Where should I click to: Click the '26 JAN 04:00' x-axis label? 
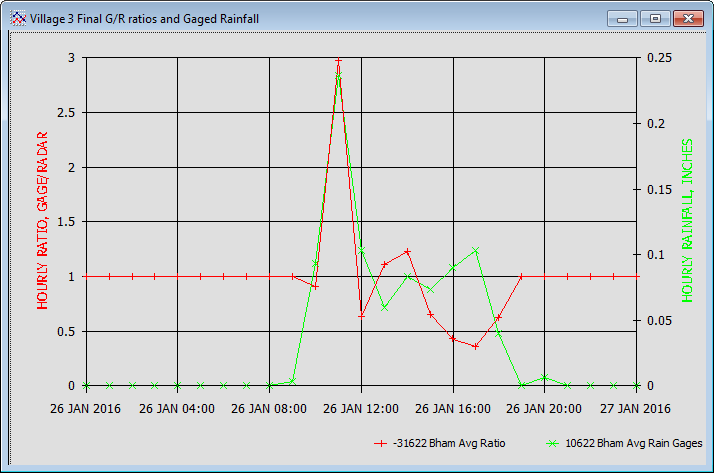[177, 408]
